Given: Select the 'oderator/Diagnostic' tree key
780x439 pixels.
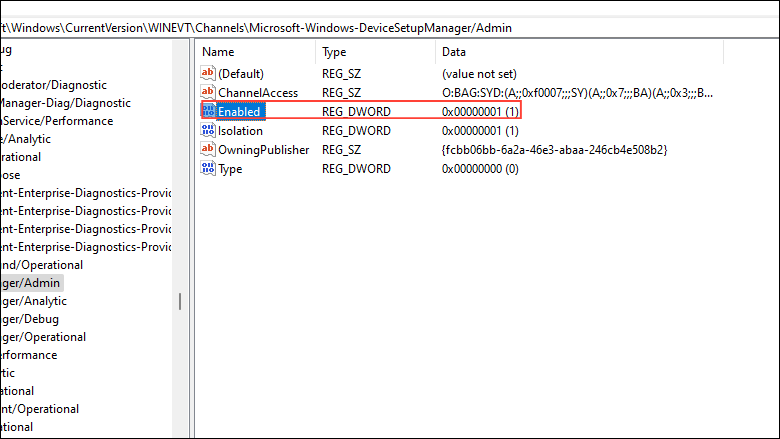Looking at the screenshot, I should pos(53,85).
